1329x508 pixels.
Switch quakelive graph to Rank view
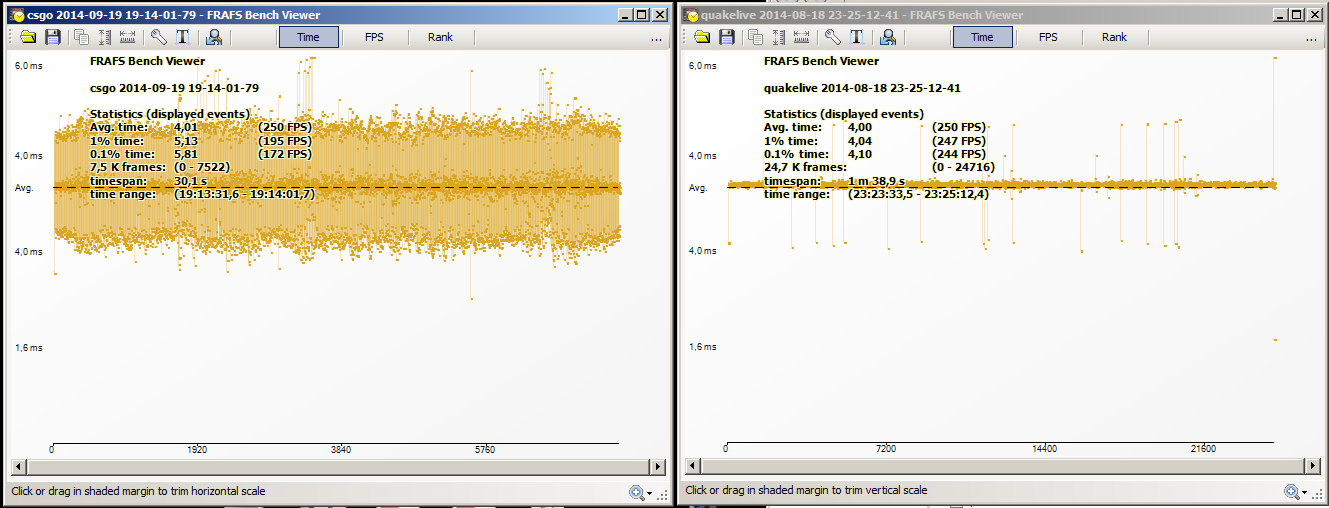click(x=1114, y=37)
